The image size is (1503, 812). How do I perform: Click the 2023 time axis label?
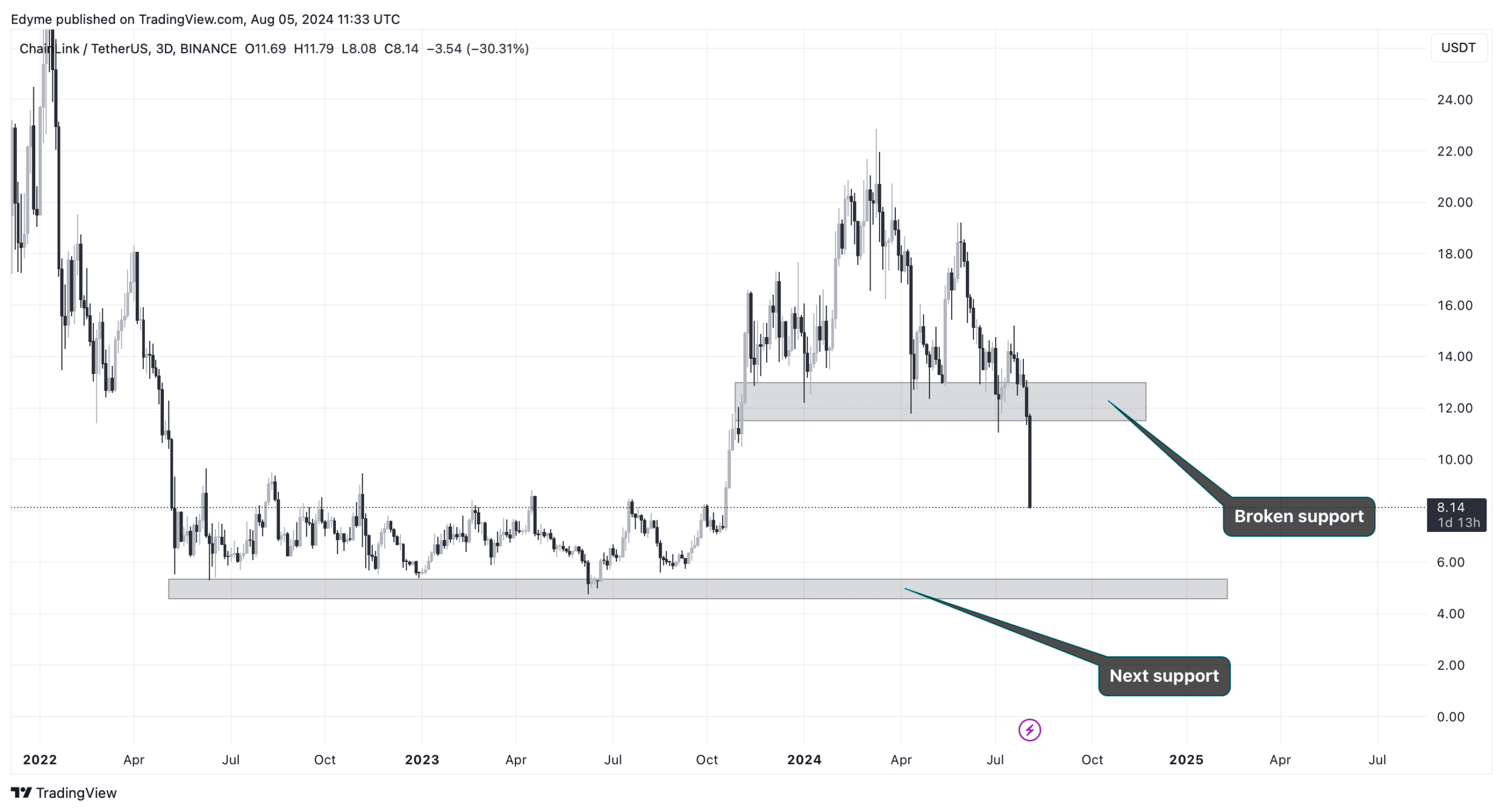(x=422, y=760)
